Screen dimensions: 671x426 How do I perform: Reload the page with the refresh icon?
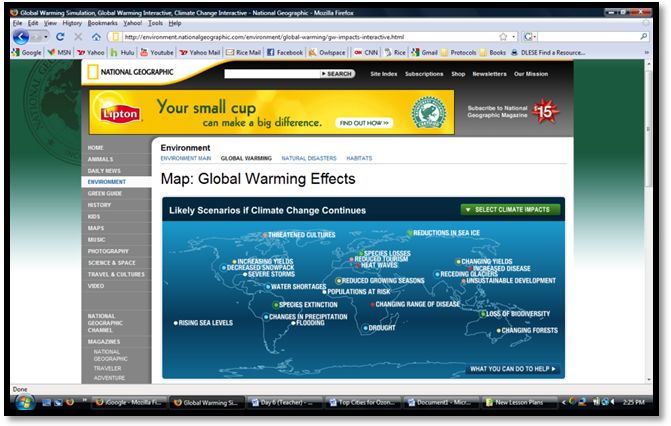[60, 37]
